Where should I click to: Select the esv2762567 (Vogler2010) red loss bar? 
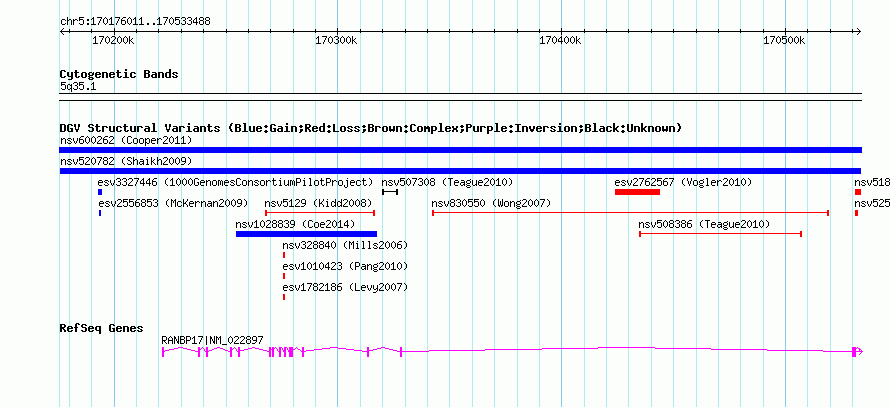point(637,192)
